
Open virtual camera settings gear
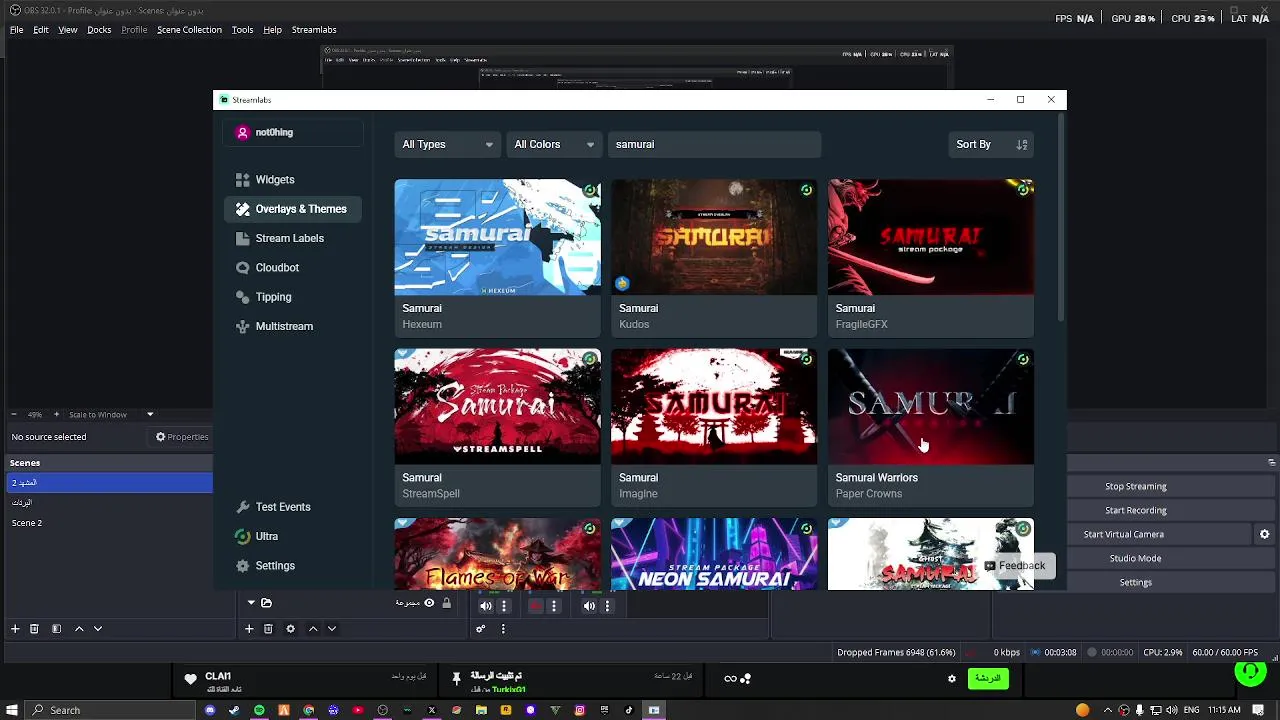[1265, 534]
